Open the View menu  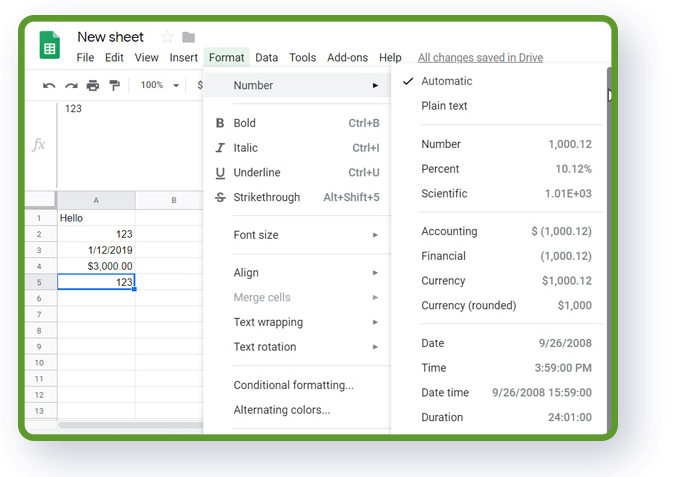146,57
